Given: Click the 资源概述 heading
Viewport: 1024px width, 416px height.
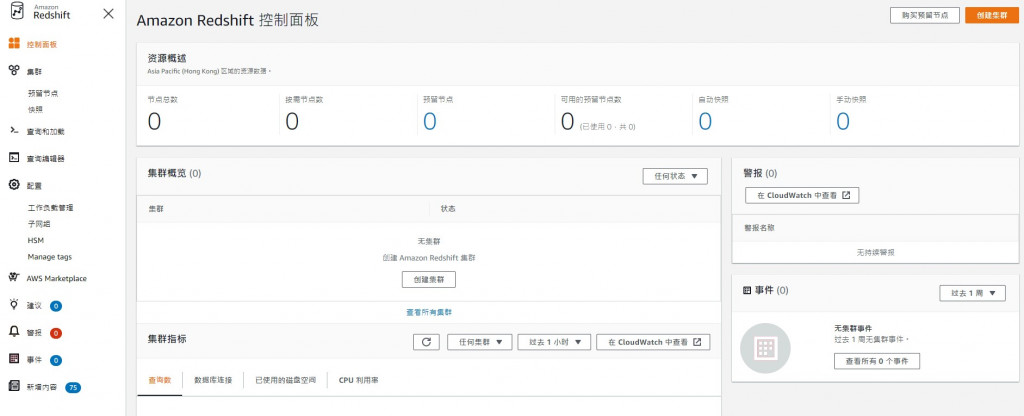Looking at the screenshot, I should coord(167,58).
